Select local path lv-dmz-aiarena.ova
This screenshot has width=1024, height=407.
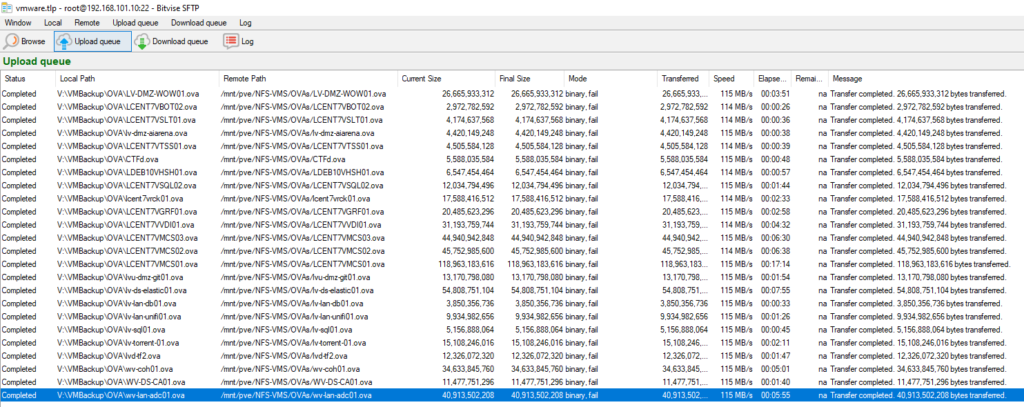[124, 133]
